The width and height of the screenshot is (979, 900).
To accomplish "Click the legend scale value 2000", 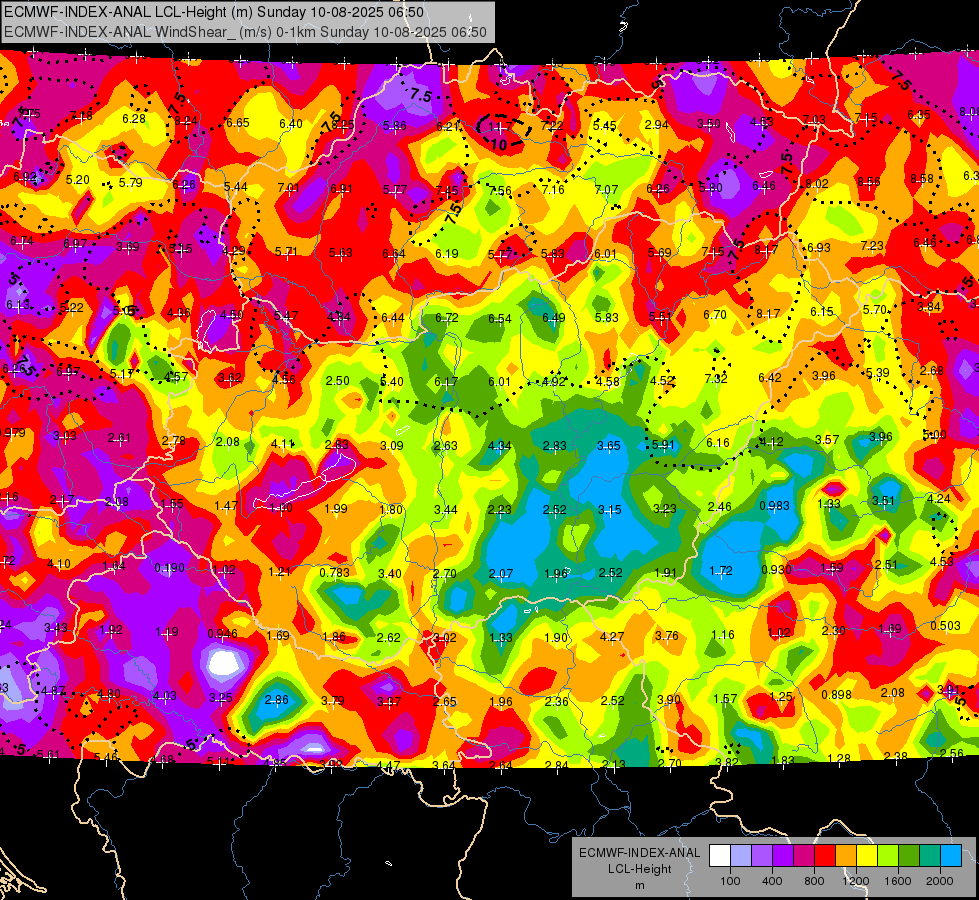I will point(940,881).
